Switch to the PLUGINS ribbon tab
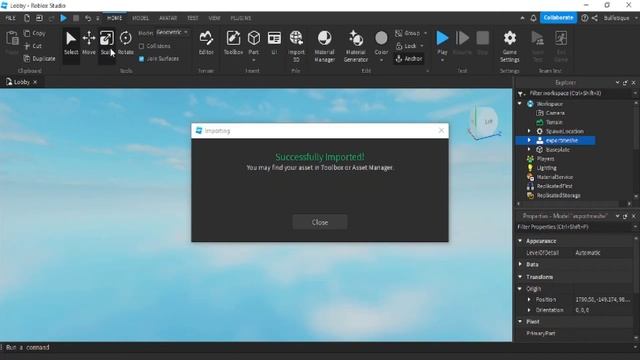 point(241,18)
